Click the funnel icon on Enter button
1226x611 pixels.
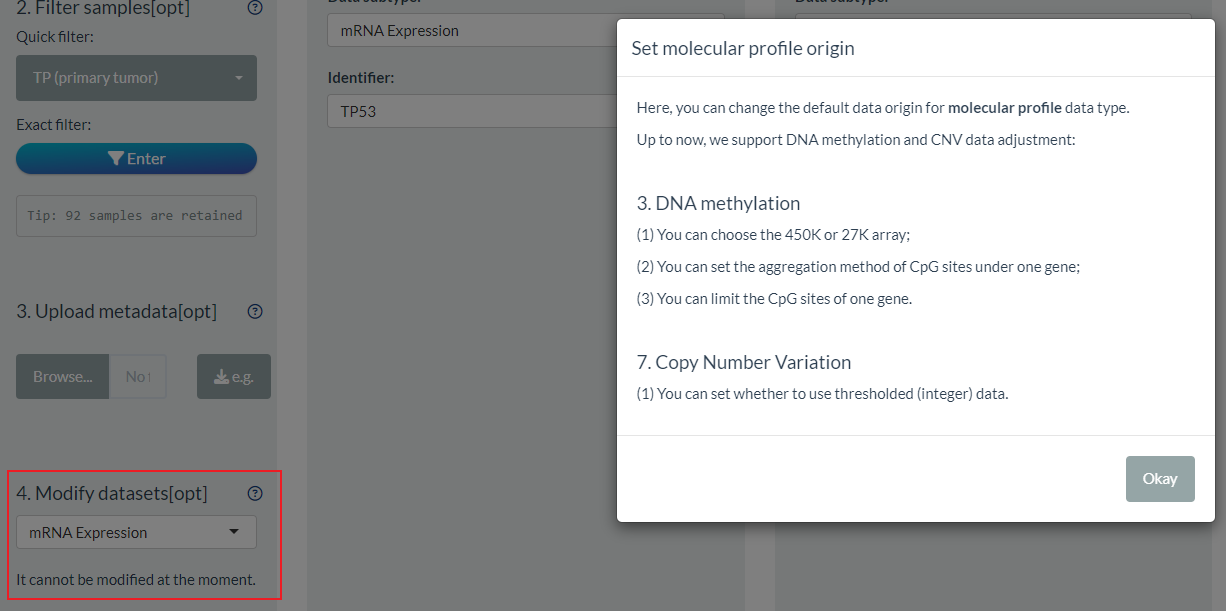(116, 158)
